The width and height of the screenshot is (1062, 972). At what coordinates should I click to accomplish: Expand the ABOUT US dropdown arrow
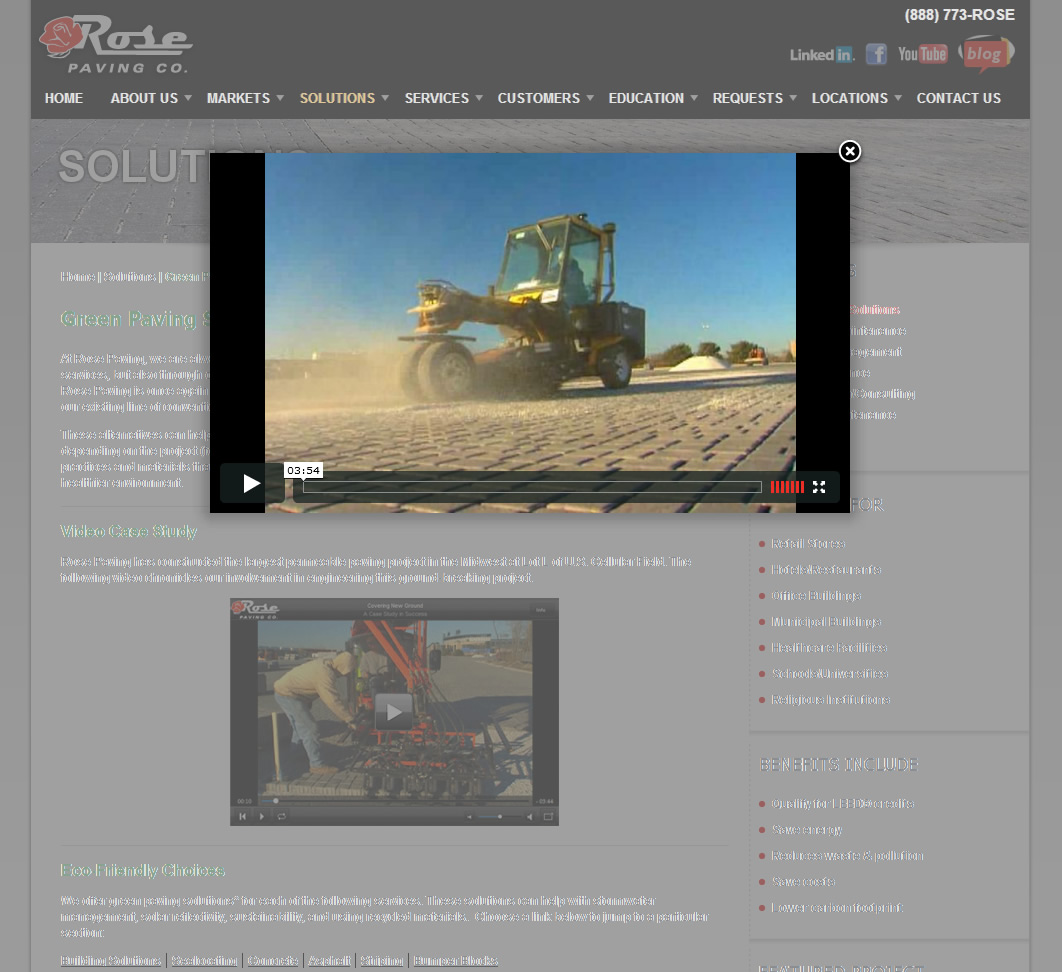[188, 98]
